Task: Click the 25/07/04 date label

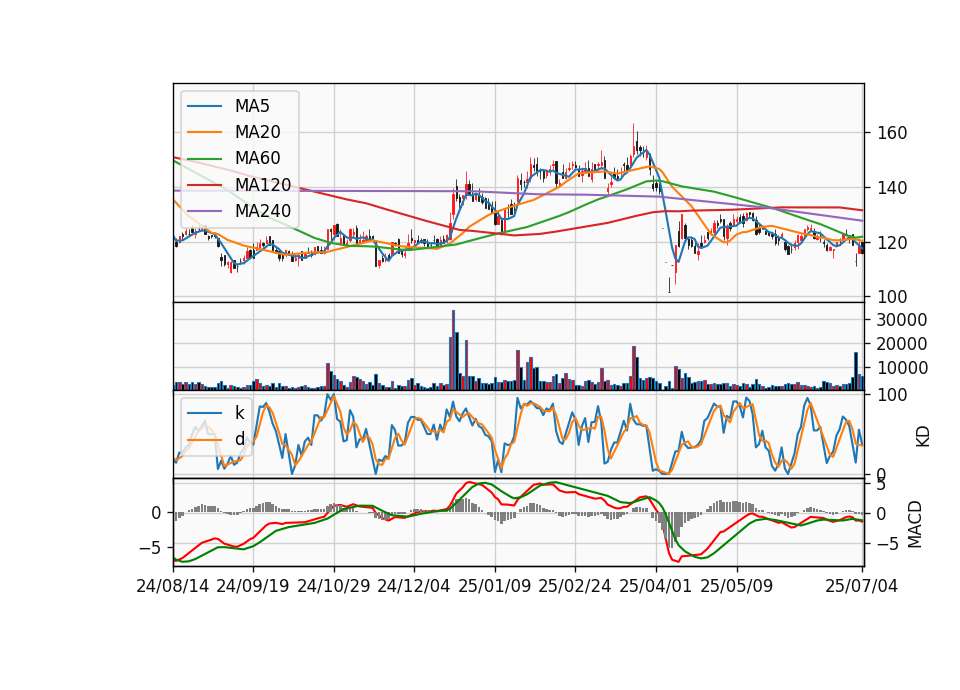Action: click(861, 586)
